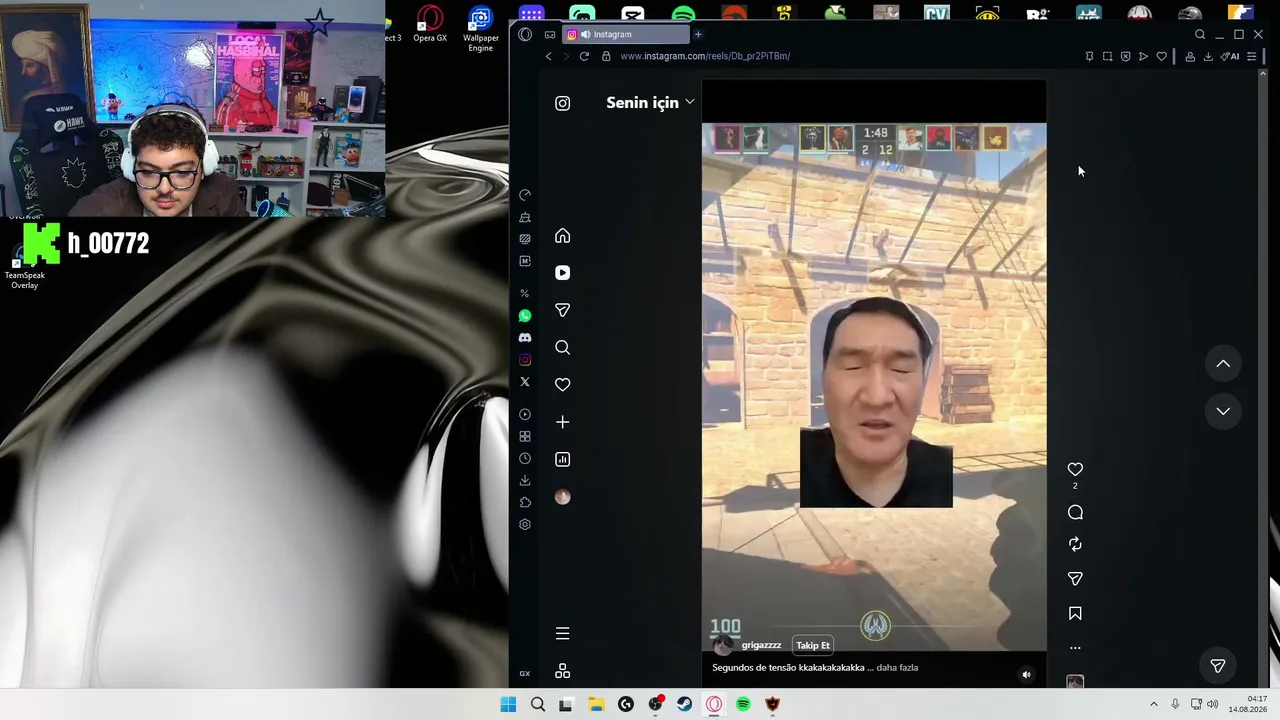Viewport: 1280px width, 720px height.
Task: Open Opera GX downloads in sidebar
Action: [525, 481]
